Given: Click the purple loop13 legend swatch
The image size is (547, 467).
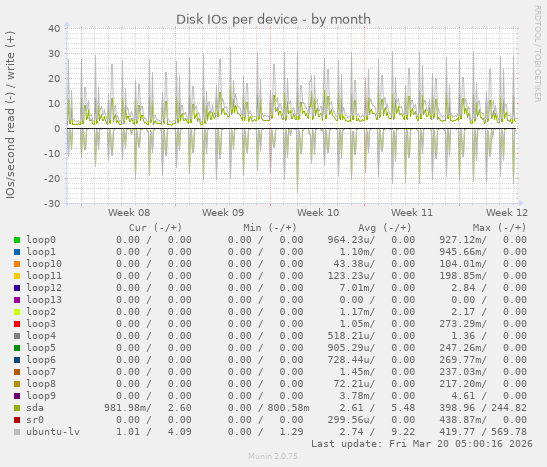Looking at the screenshot, I should point(17,300).
